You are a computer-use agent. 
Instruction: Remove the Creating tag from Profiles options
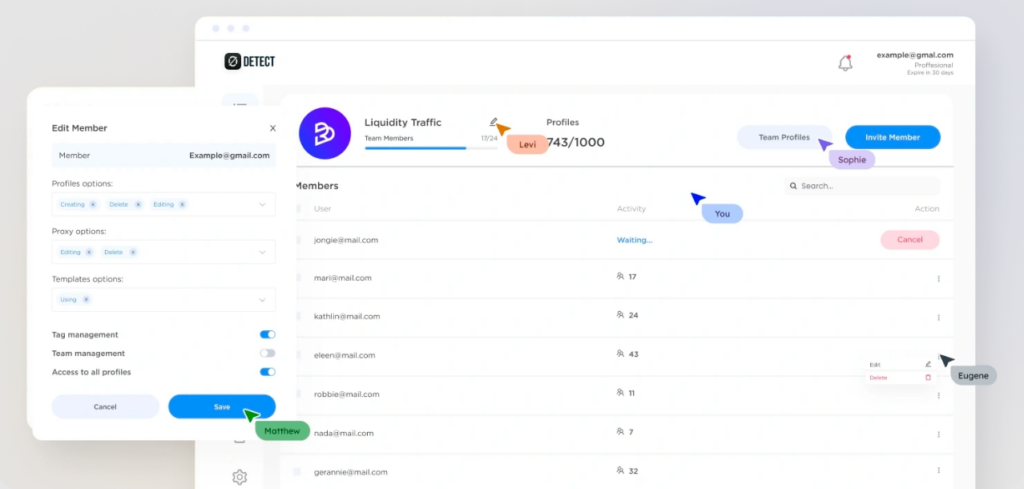point(93,204)
